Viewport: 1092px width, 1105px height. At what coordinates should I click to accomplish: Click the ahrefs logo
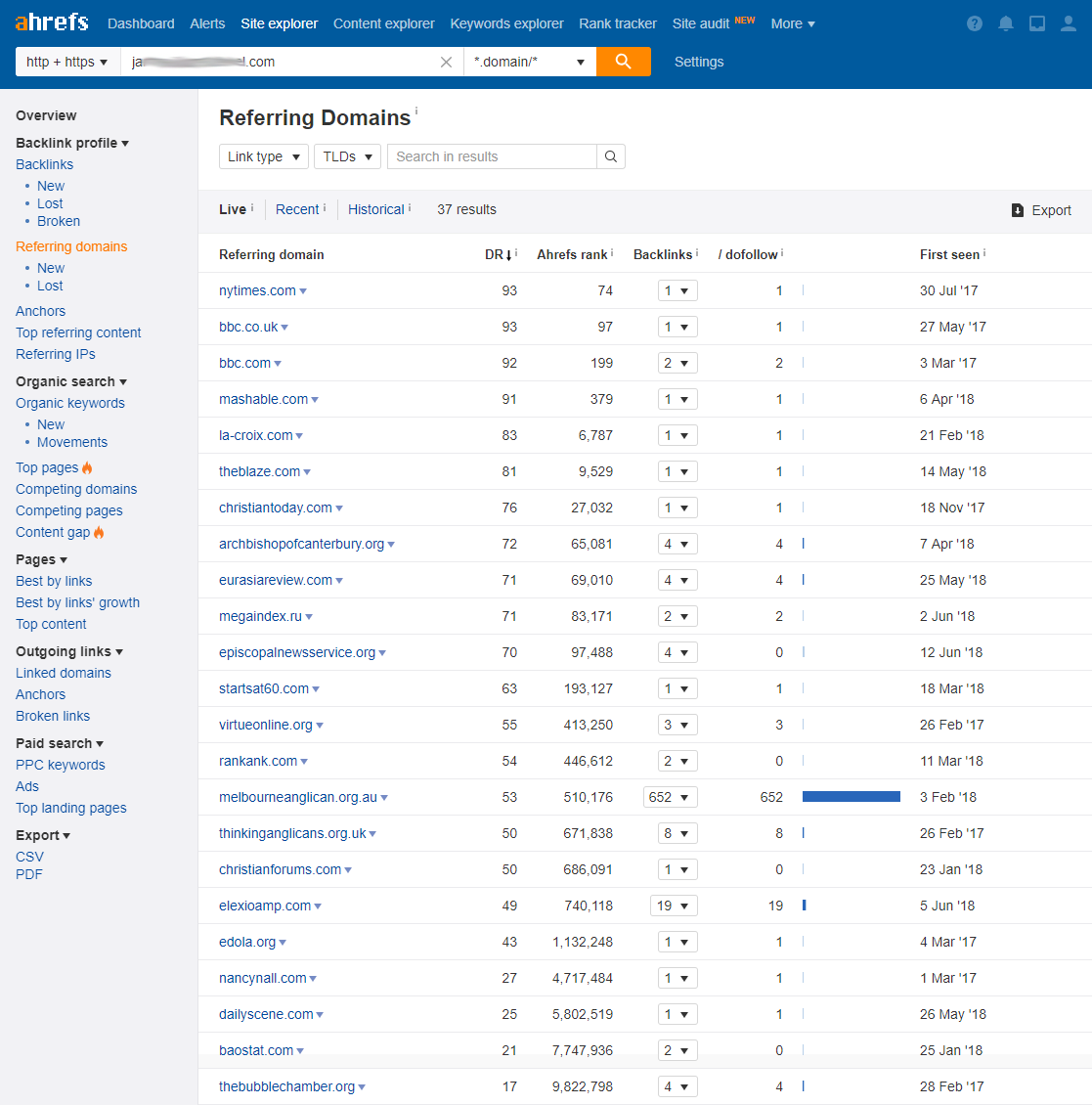click(52, 22)
